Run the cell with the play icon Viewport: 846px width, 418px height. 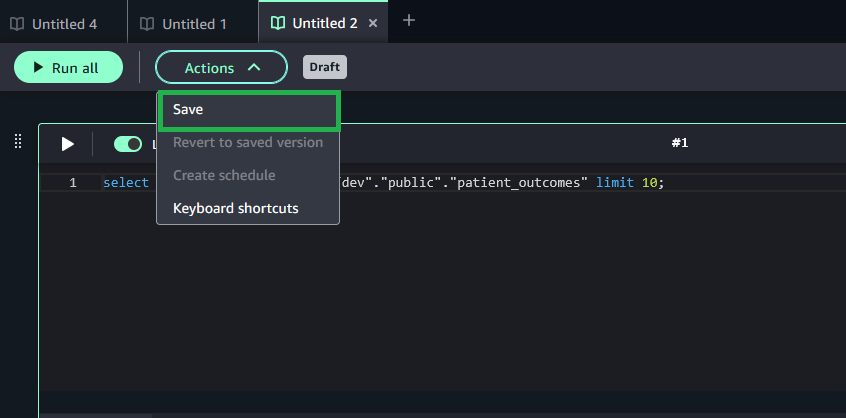(67, 144)
